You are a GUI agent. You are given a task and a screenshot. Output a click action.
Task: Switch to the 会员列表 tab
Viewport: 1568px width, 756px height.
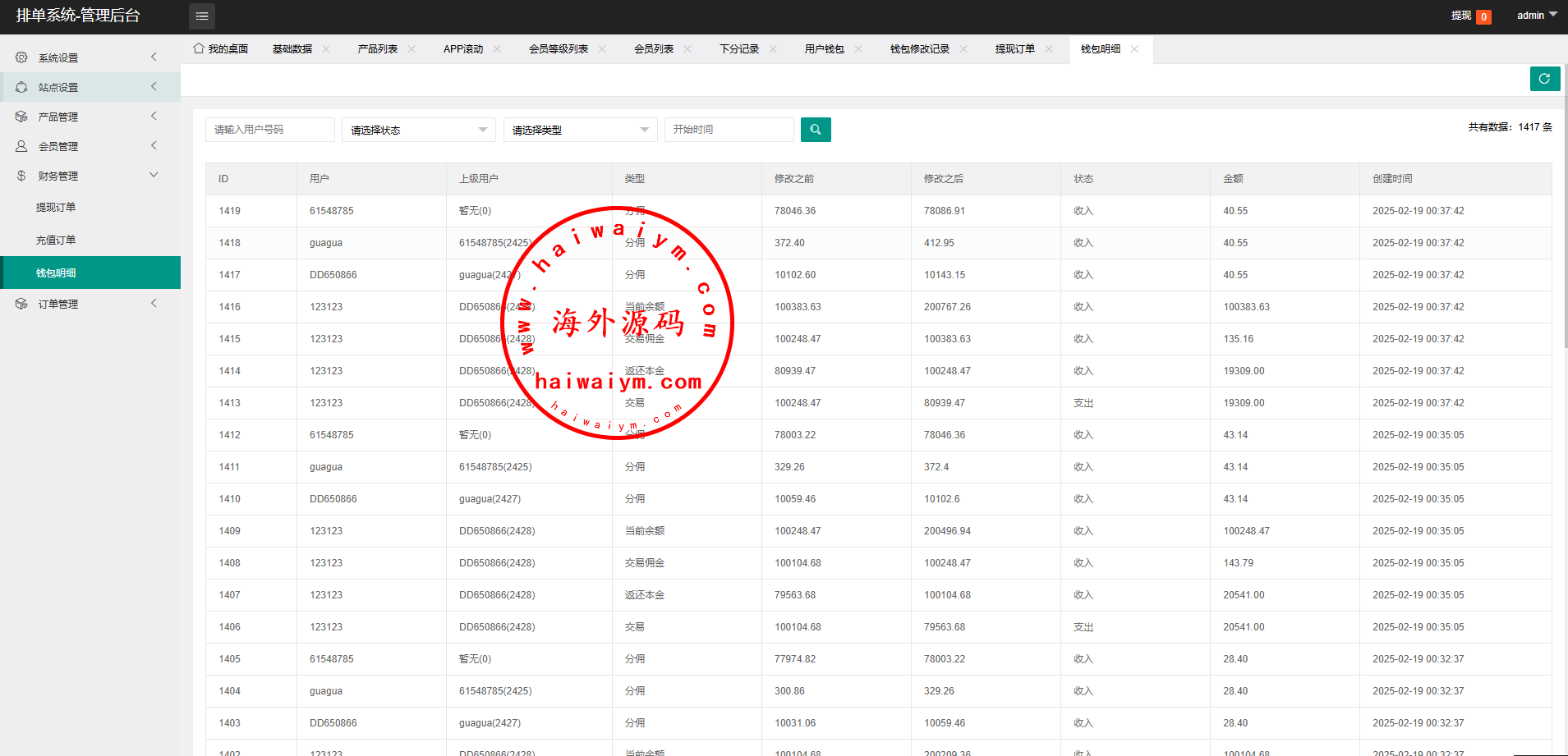[x=653, y=49]
